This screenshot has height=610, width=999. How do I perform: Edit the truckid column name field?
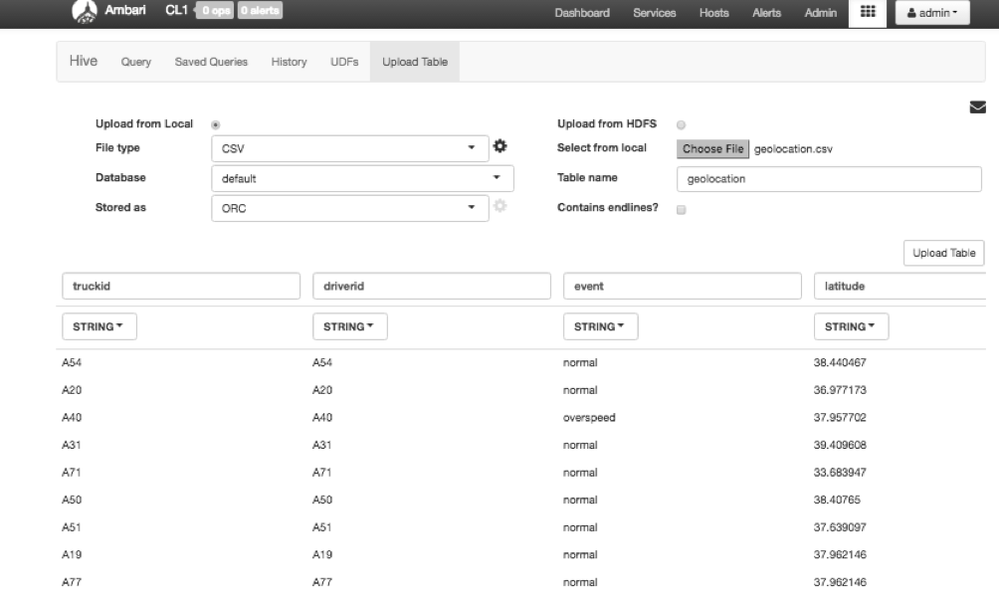181,286
